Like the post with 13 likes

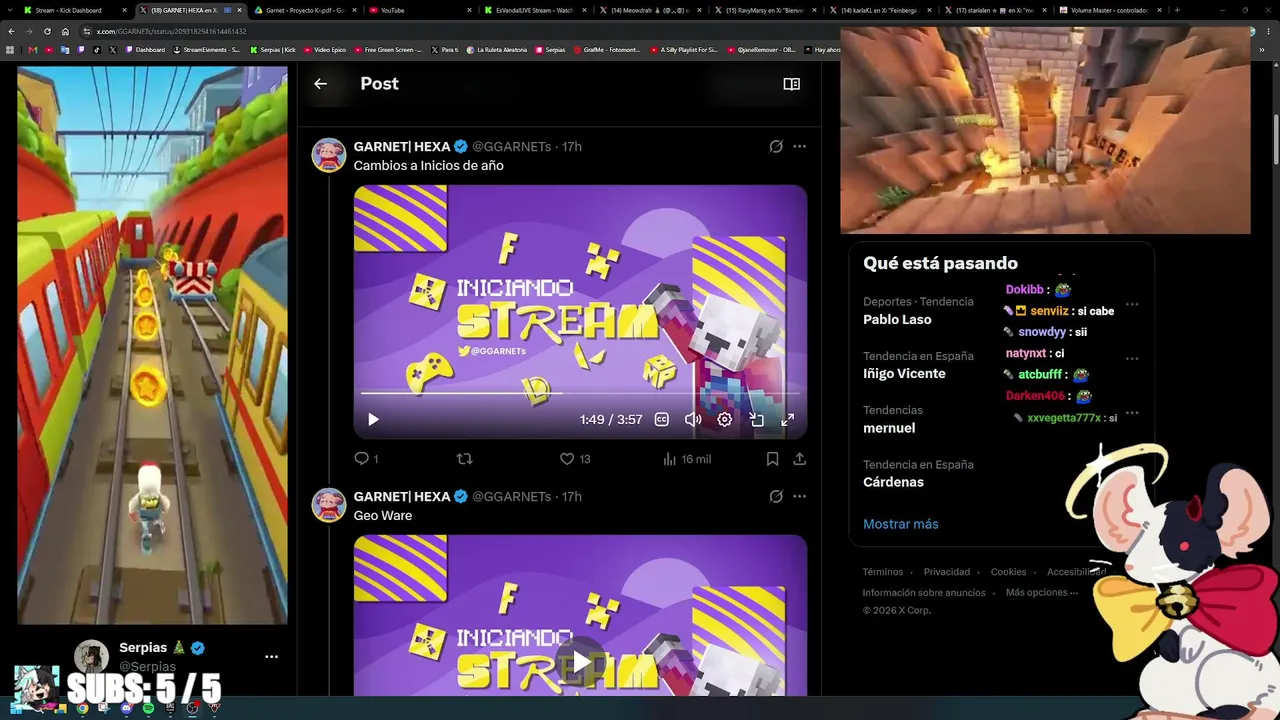(x=575, y=459)
